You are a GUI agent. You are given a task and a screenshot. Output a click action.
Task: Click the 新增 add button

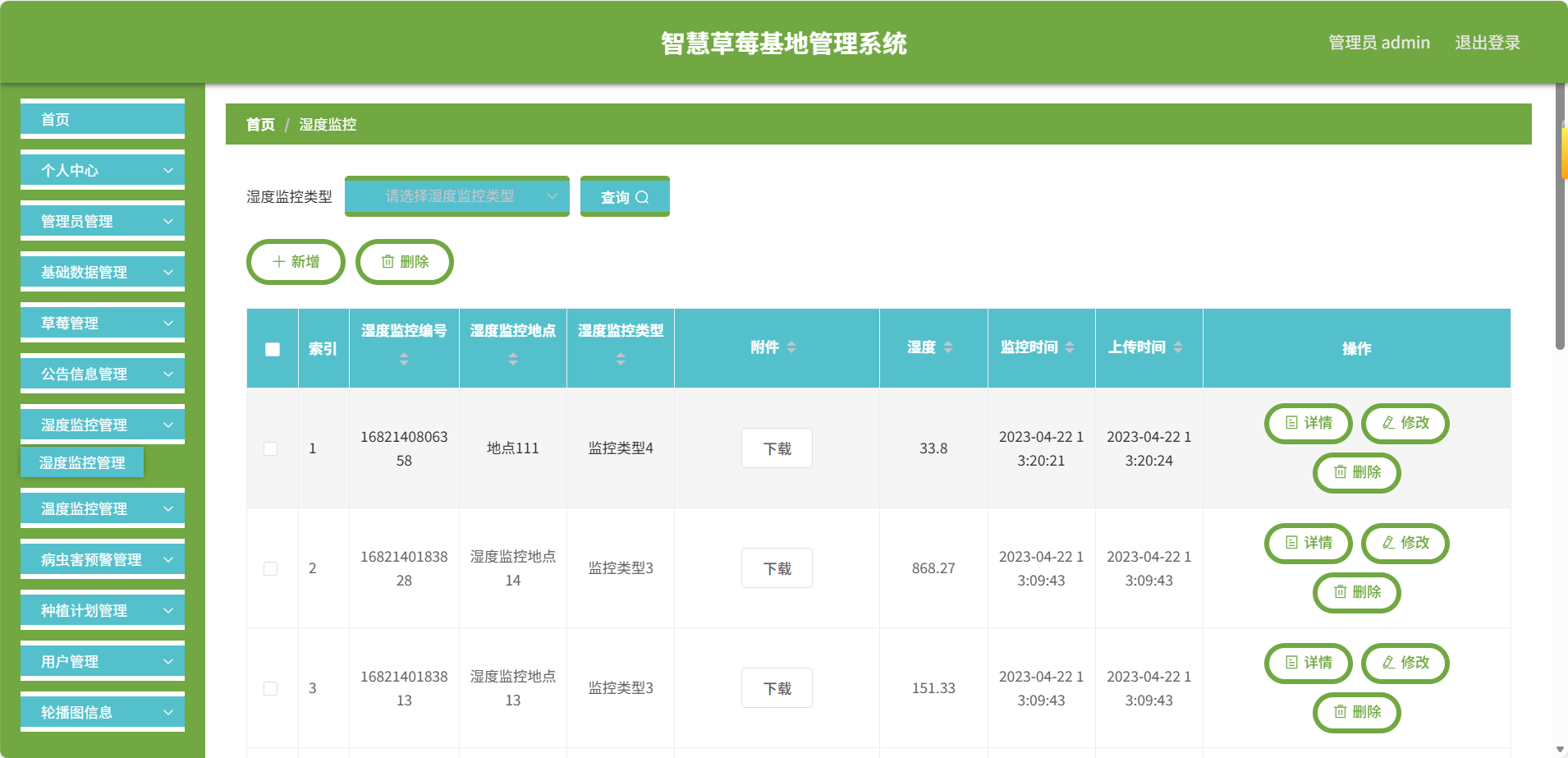tap(296, 262)
